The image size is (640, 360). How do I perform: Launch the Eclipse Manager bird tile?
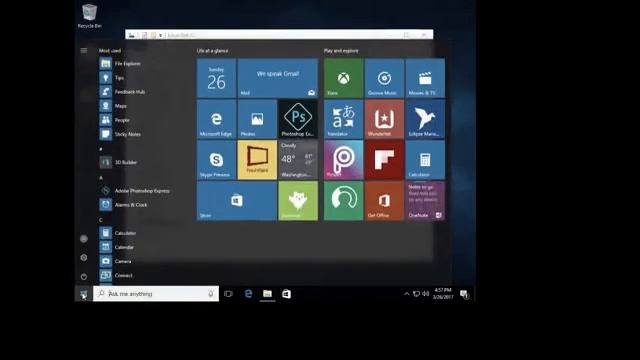(425, 119)
